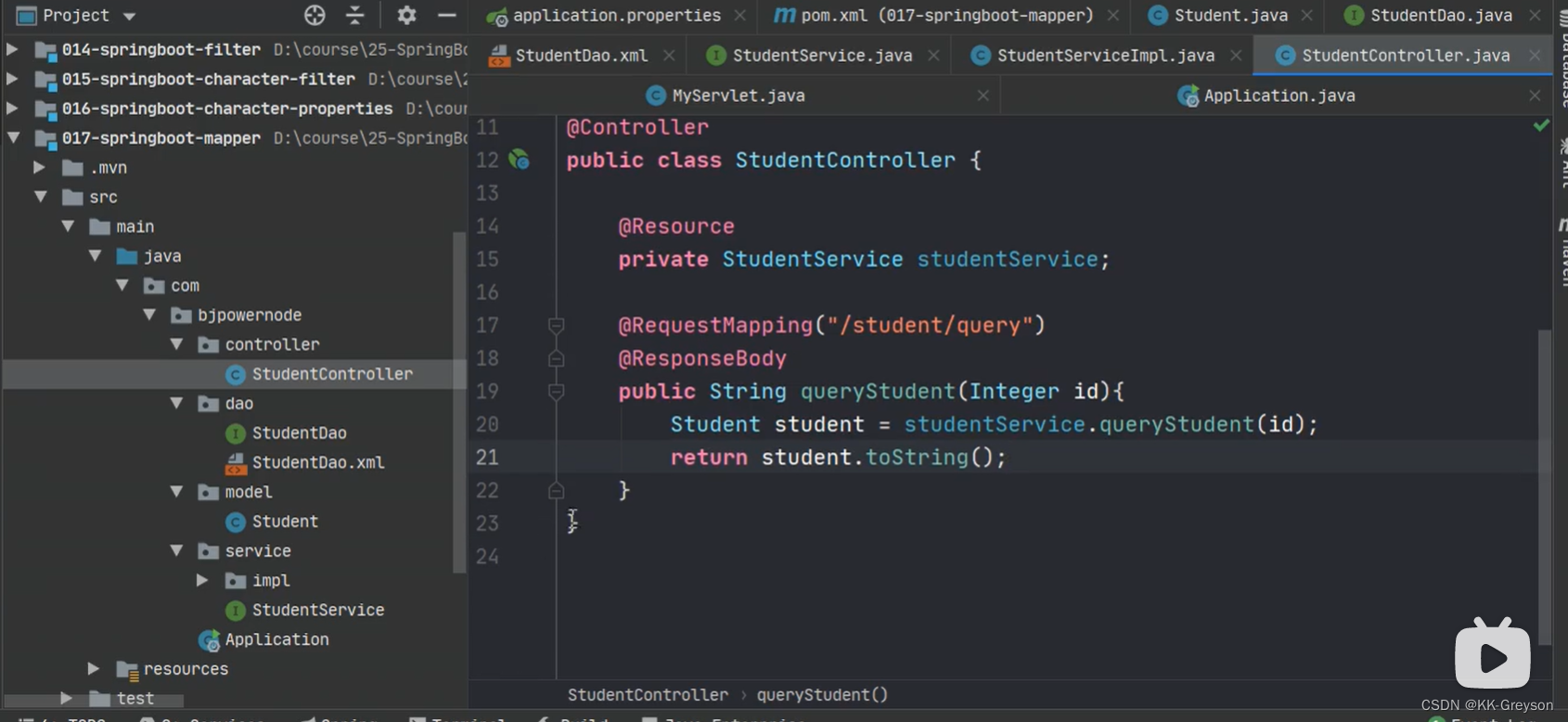Close the StudentService.java tab
Screen dimensions: 1568x722
933,56
